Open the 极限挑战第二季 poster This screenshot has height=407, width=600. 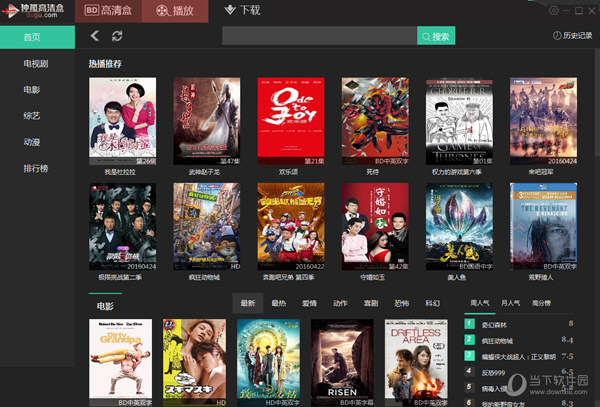pos(122,226)
